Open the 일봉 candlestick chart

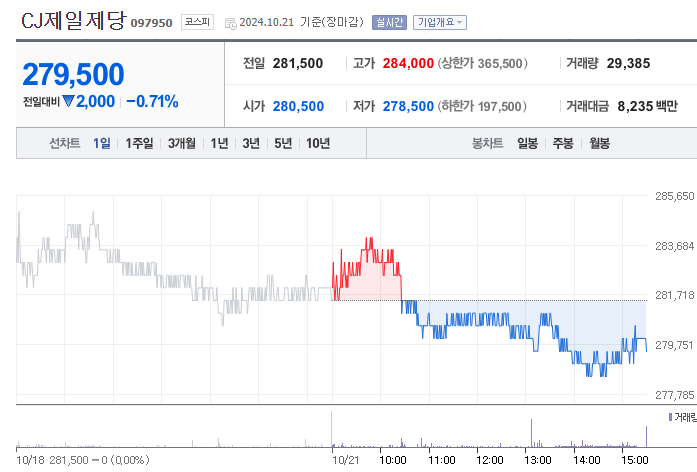click(528, 143)
